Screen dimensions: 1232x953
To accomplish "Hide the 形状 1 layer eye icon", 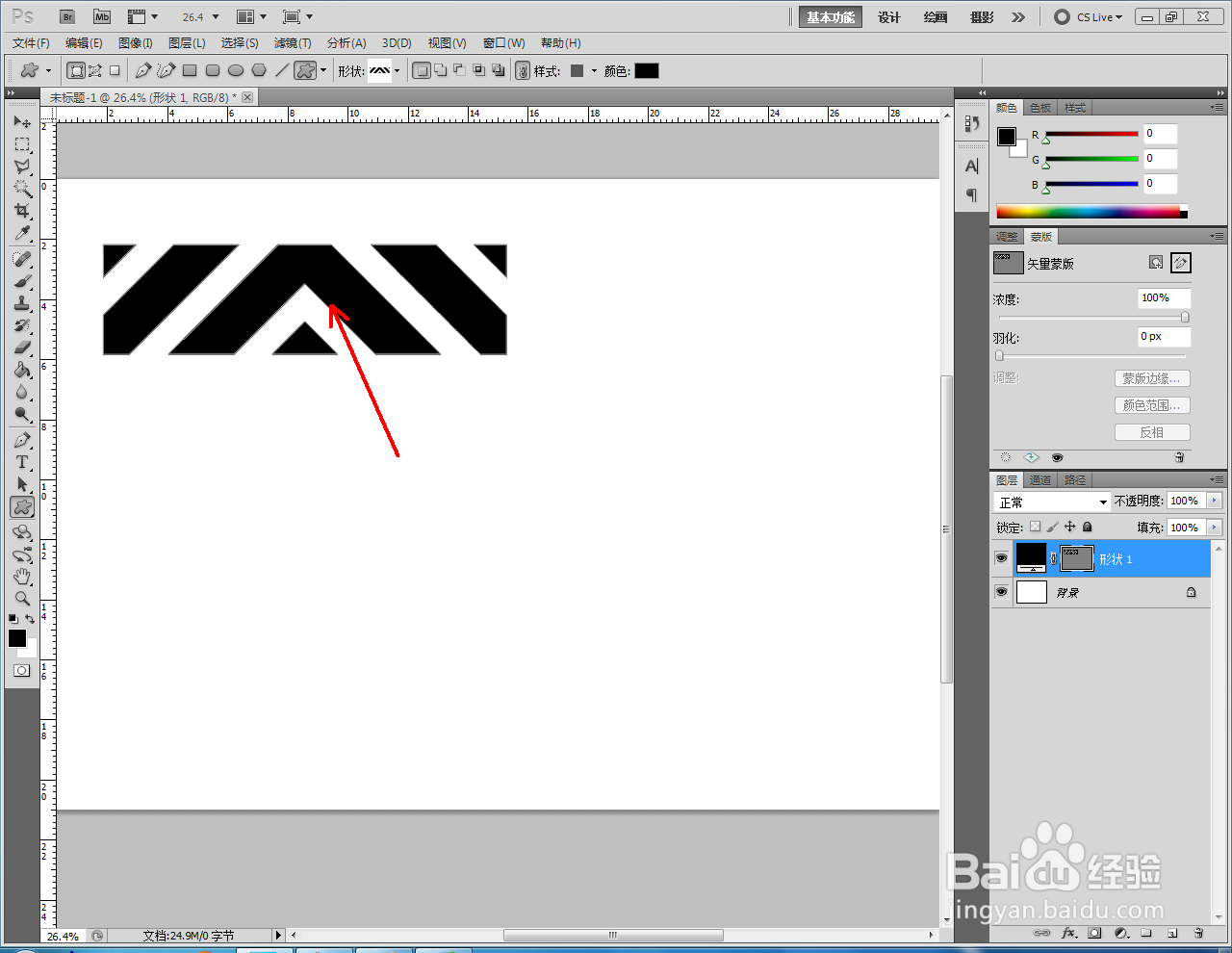I will coord(1001,558).
